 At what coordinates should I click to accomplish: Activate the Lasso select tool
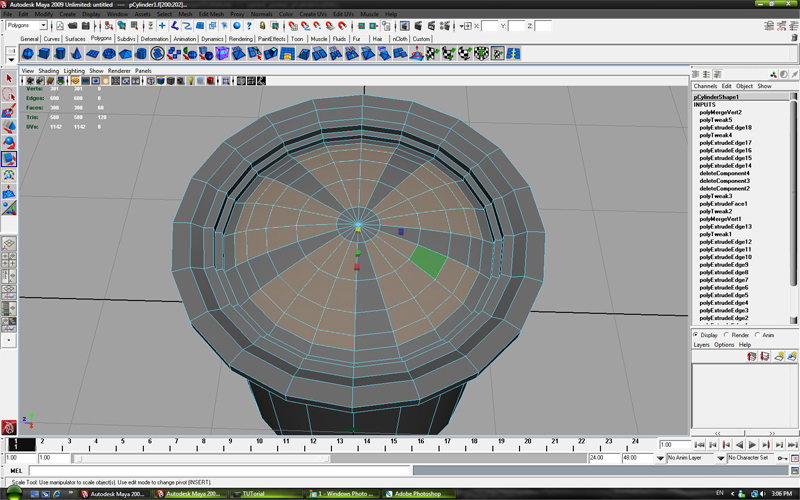coord(8,94)
